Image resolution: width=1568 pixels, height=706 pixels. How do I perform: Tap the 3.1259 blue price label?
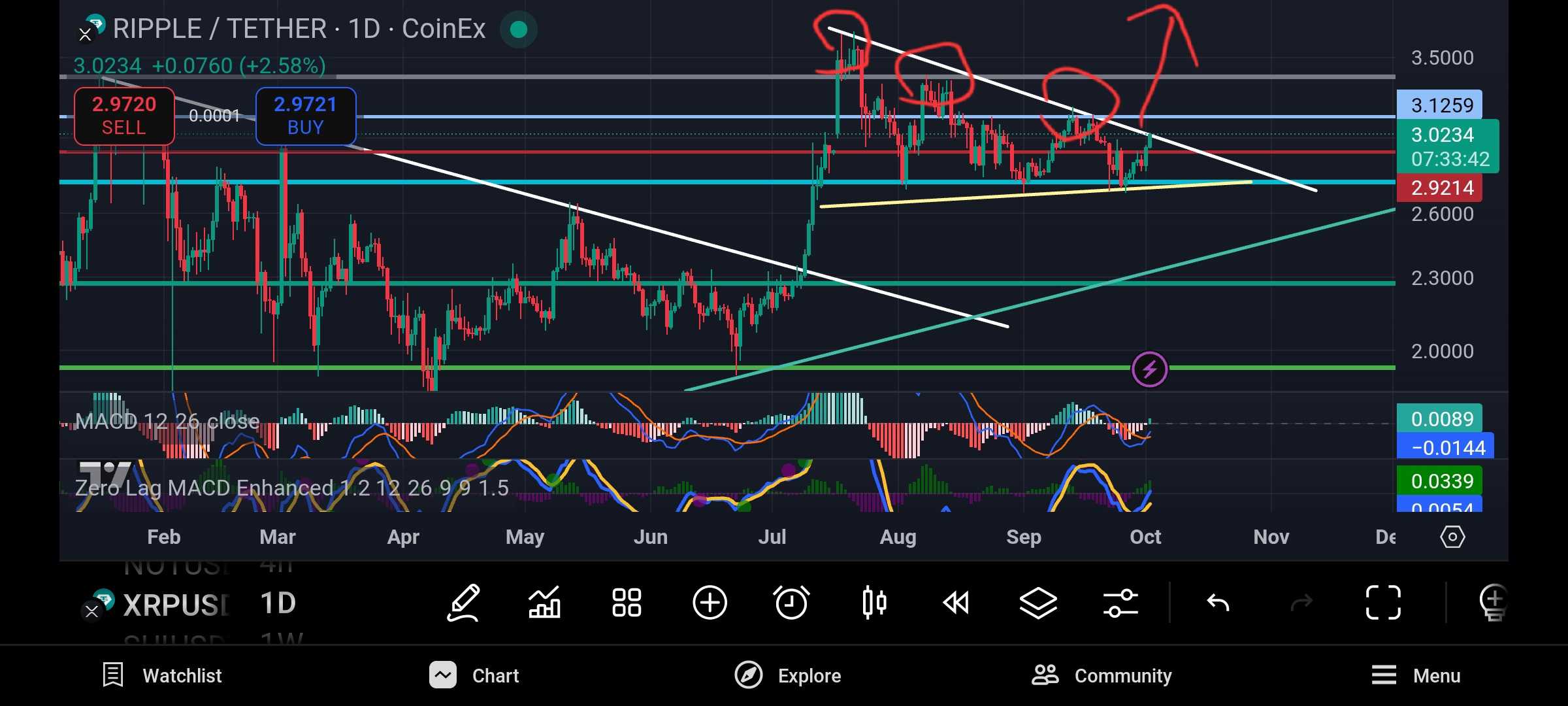[x=1440, y=105]
